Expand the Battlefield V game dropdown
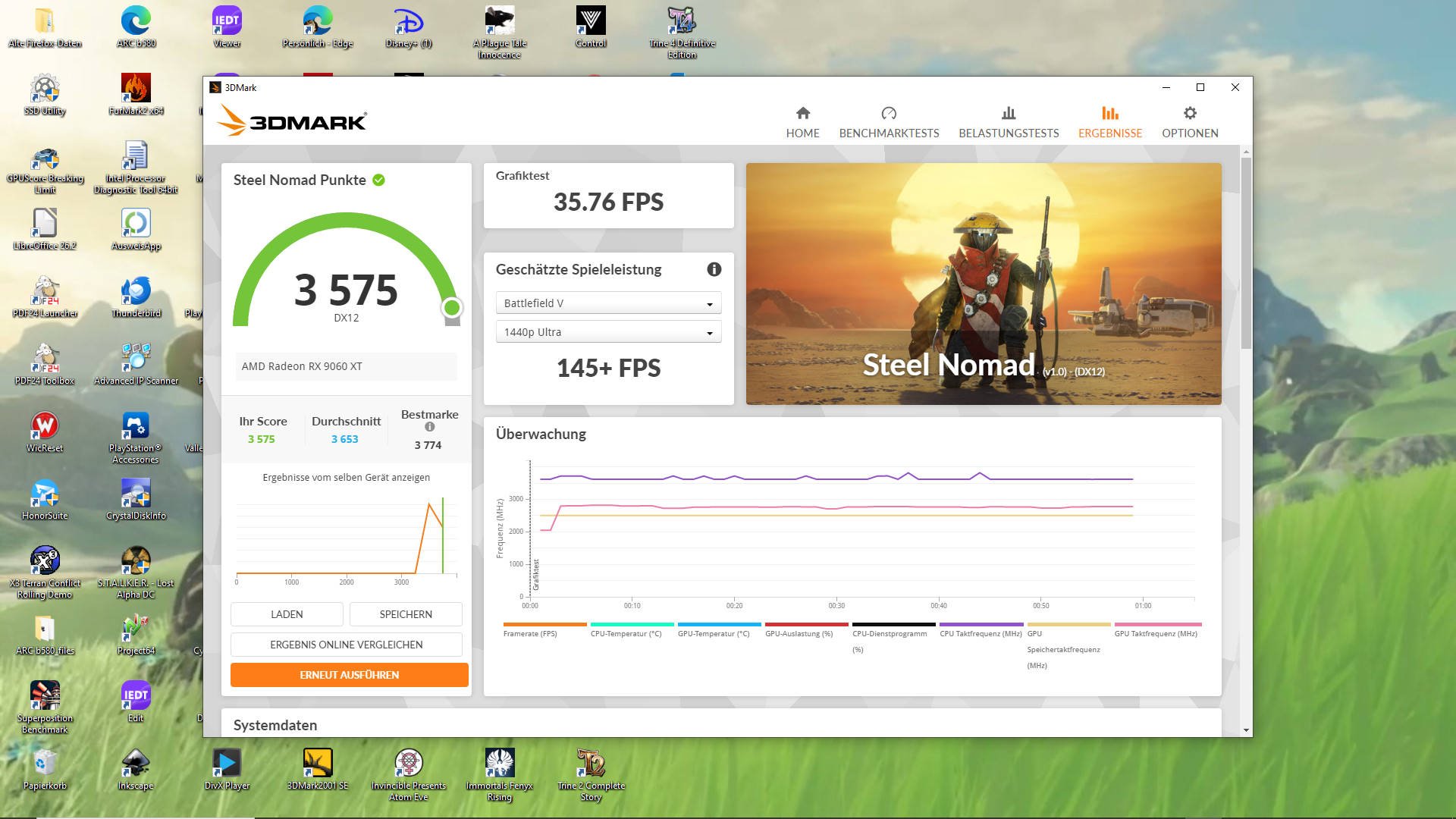The width and height of the screenshot is (1456, 819). (x=608, y=303)
